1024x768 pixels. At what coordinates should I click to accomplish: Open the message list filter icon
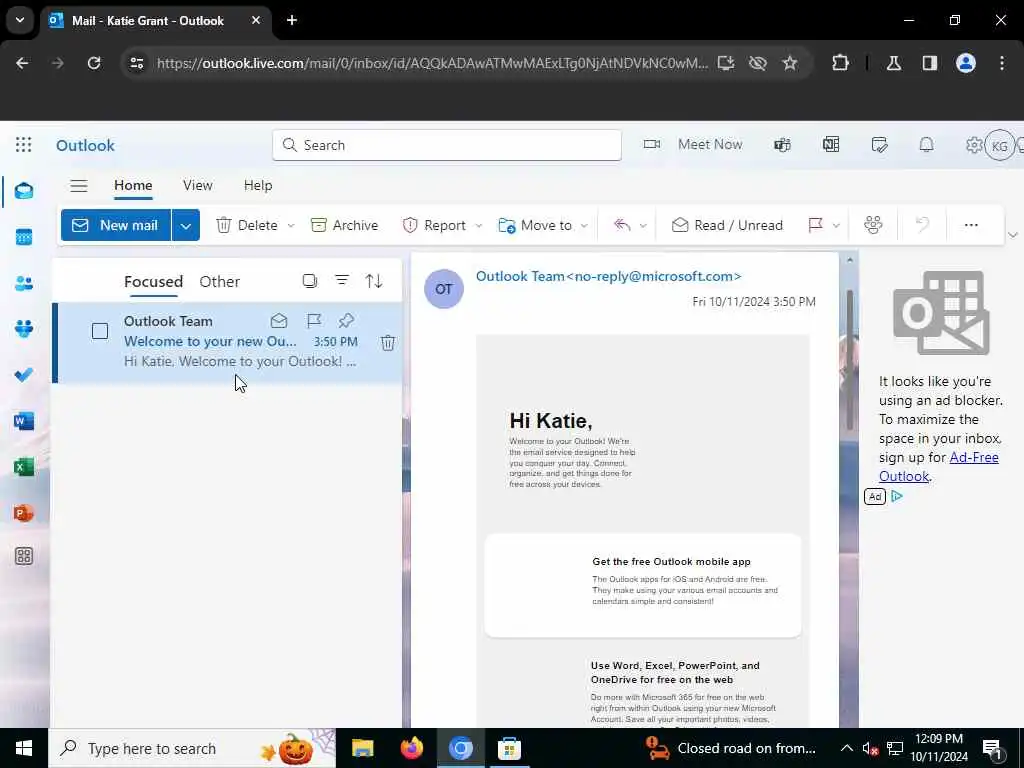click(x=342, y=280)
